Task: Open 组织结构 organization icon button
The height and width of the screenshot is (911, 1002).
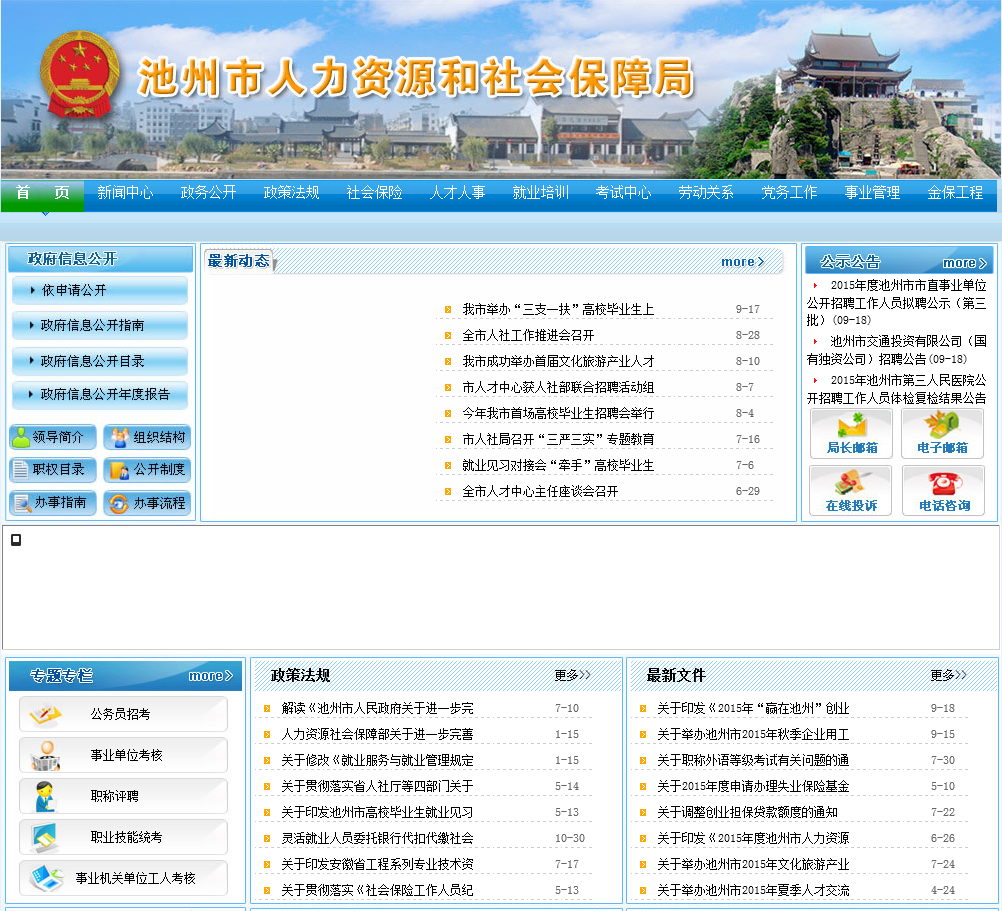Action: click(x=147, y=437)
